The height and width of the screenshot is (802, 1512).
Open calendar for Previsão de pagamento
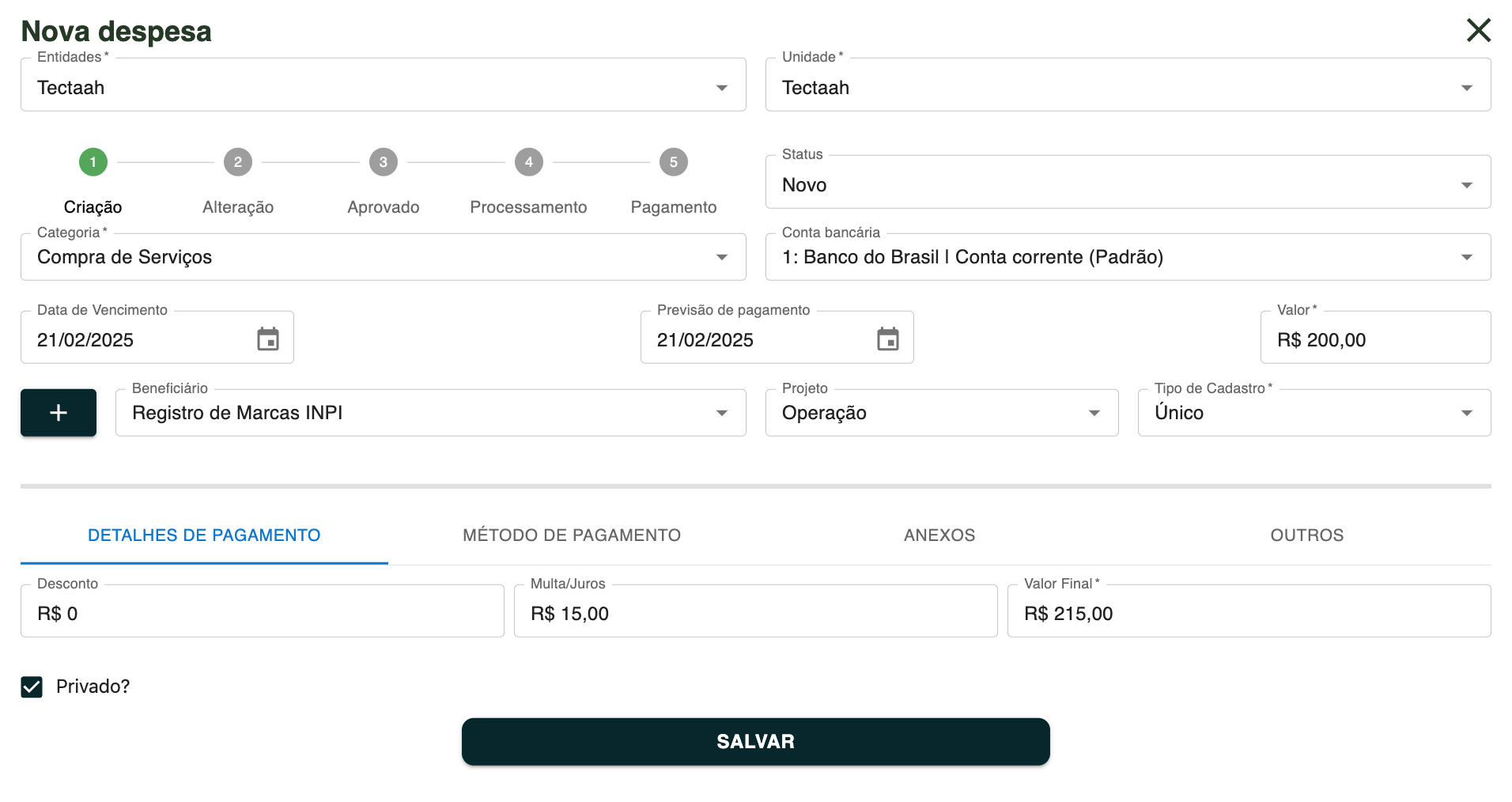[x=887, y=339]
